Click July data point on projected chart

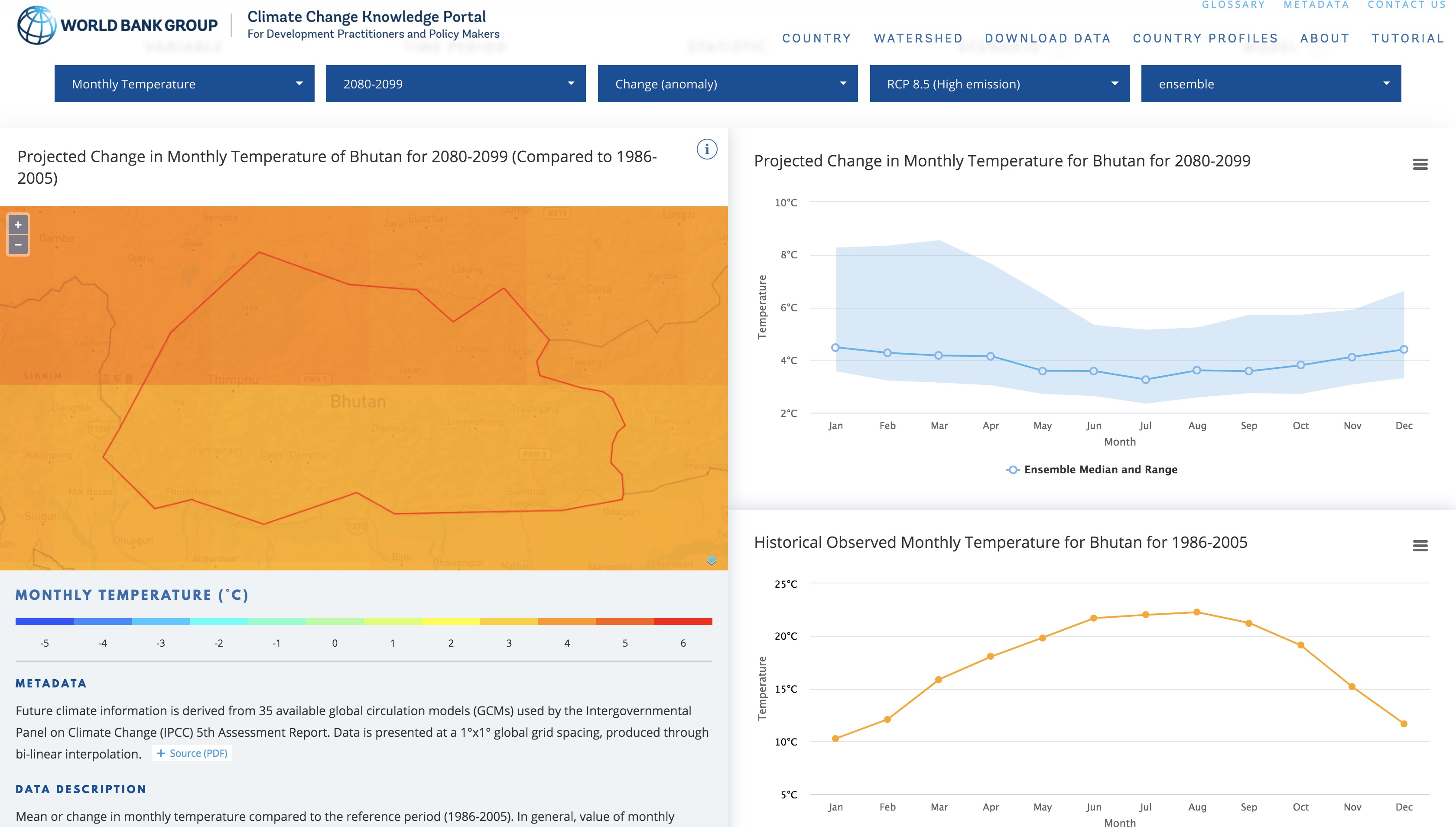[x=1145, y=379]
